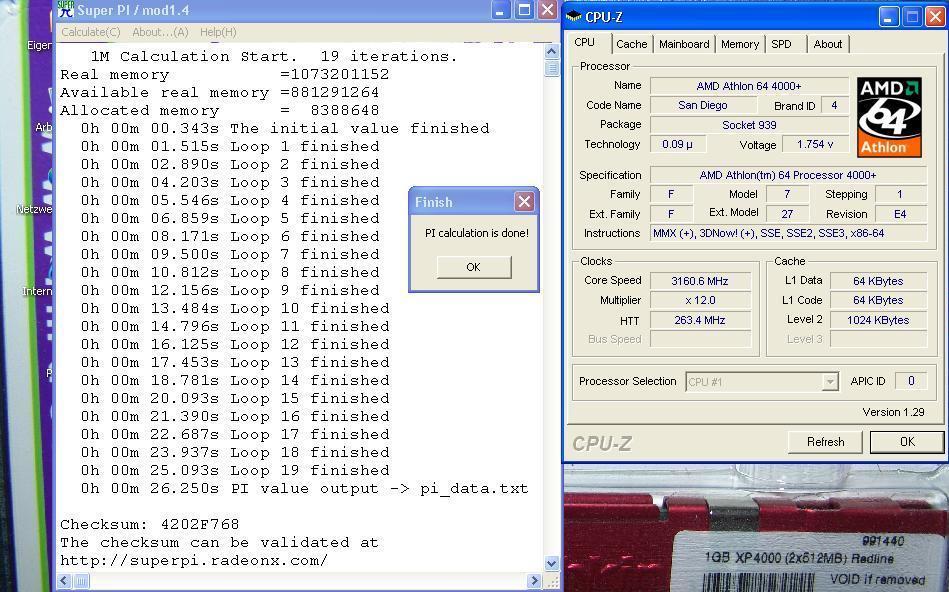The height and width of the screenshot is (592, 949).
Task: Click the Super PI title bar icon
Action: 65,9
